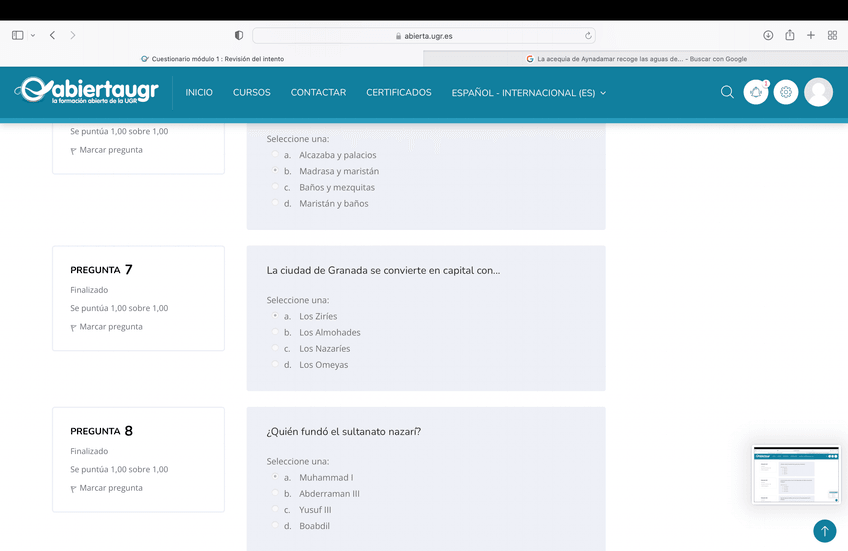
Task: Show Safari downloads
Action: tap(768, 35)
